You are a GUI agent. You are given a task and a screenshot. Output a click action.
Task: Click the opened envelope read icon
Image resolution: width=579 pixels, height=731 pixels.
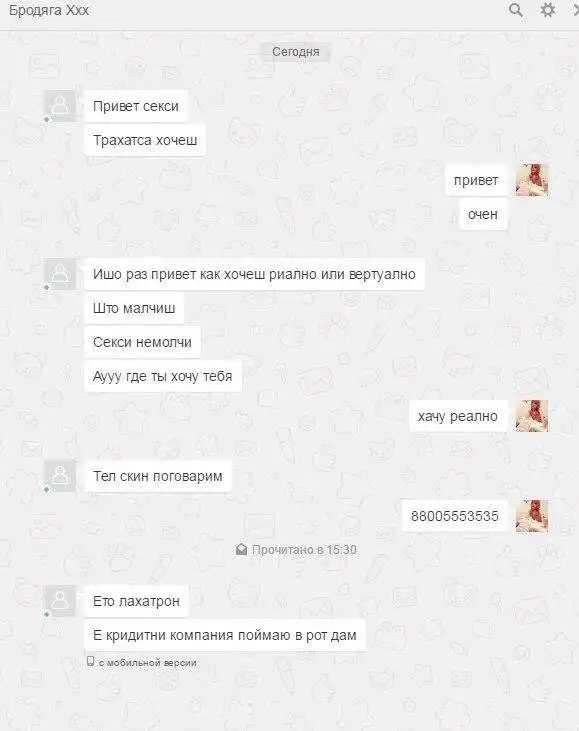[x=241, y=549]
